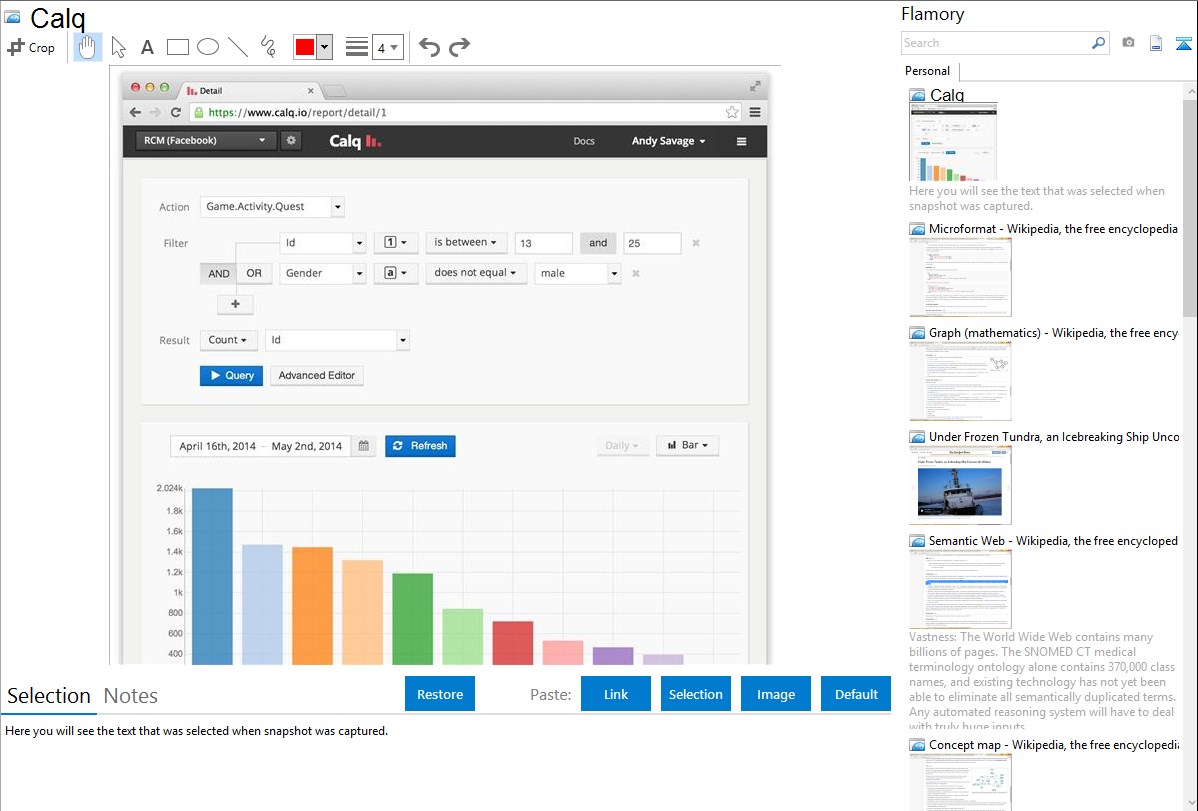Screen dimensions: 1198x811
Task: Select the arrow pointer tool
Action: (118, 47)
